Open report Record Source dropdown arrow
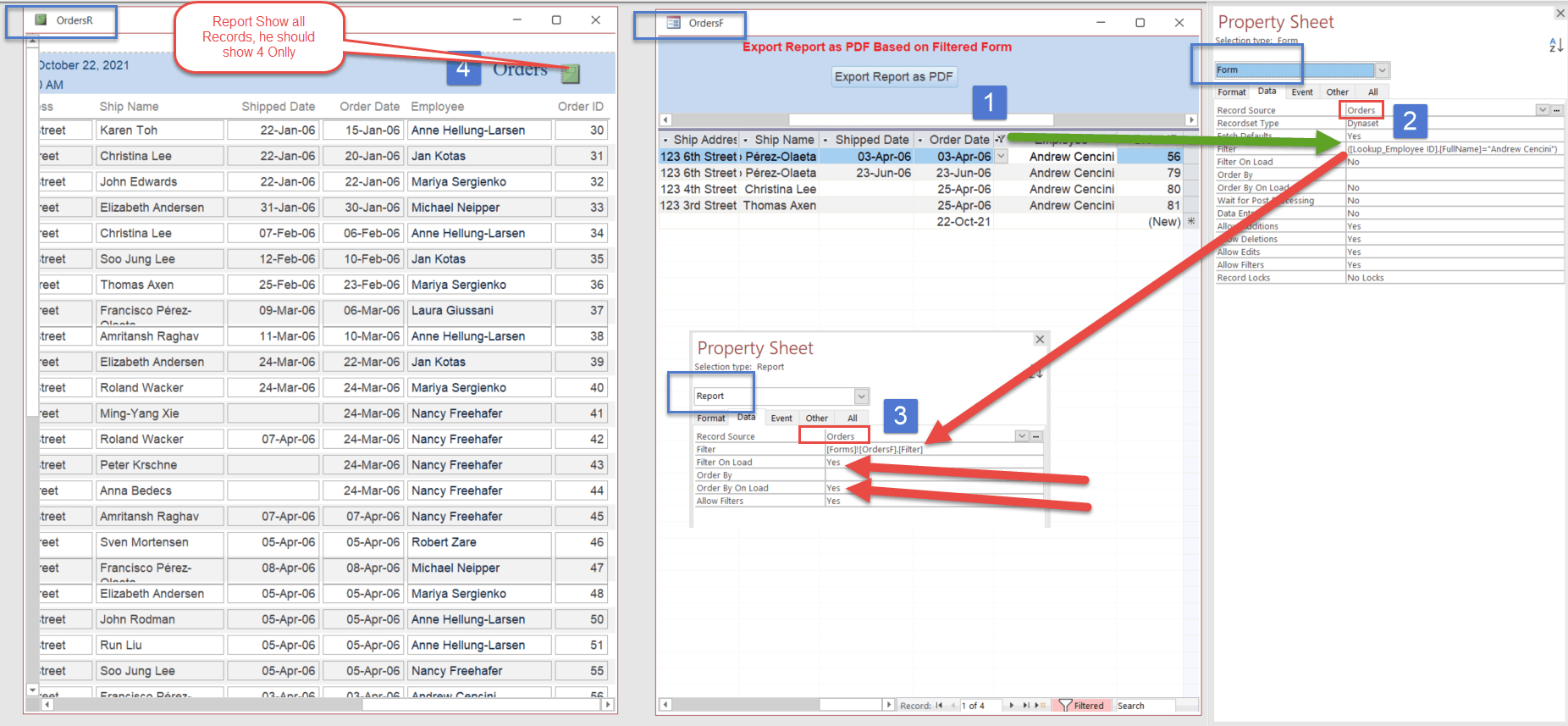This screenshot has width=1568, height=726. coord(1022,436)
